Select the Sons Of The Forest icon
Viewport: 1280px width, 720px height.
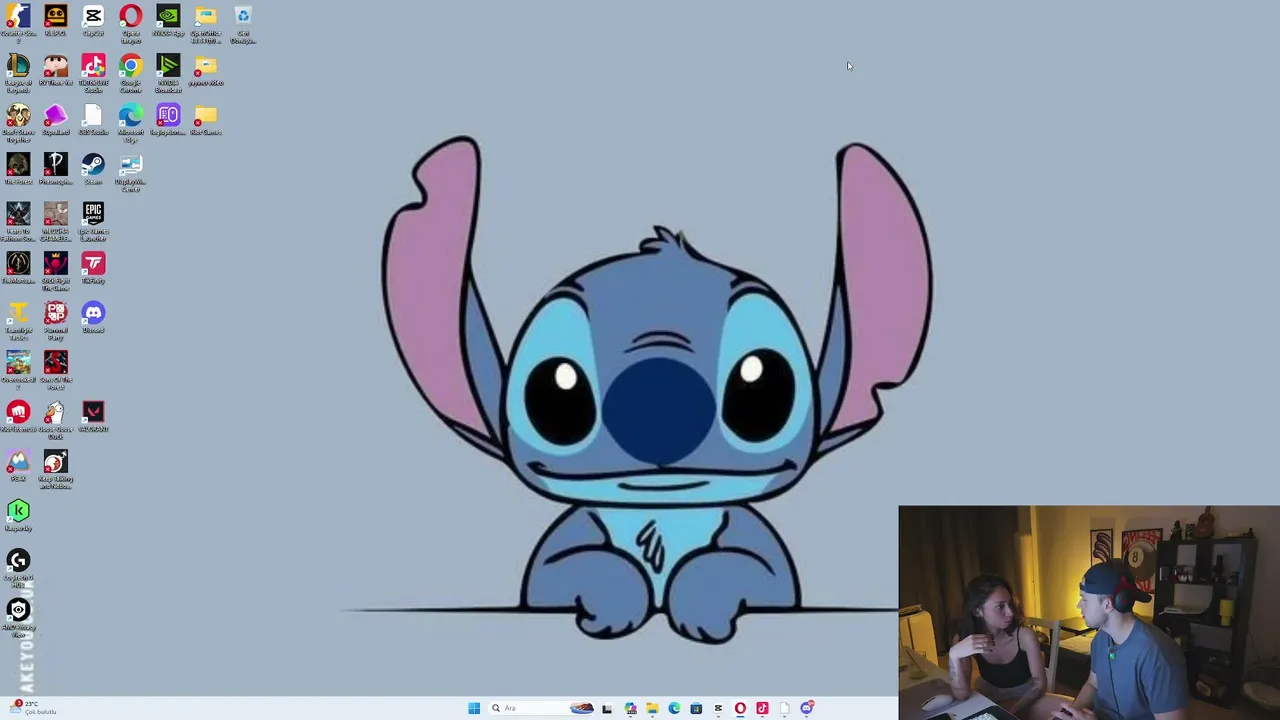(56, 371)
